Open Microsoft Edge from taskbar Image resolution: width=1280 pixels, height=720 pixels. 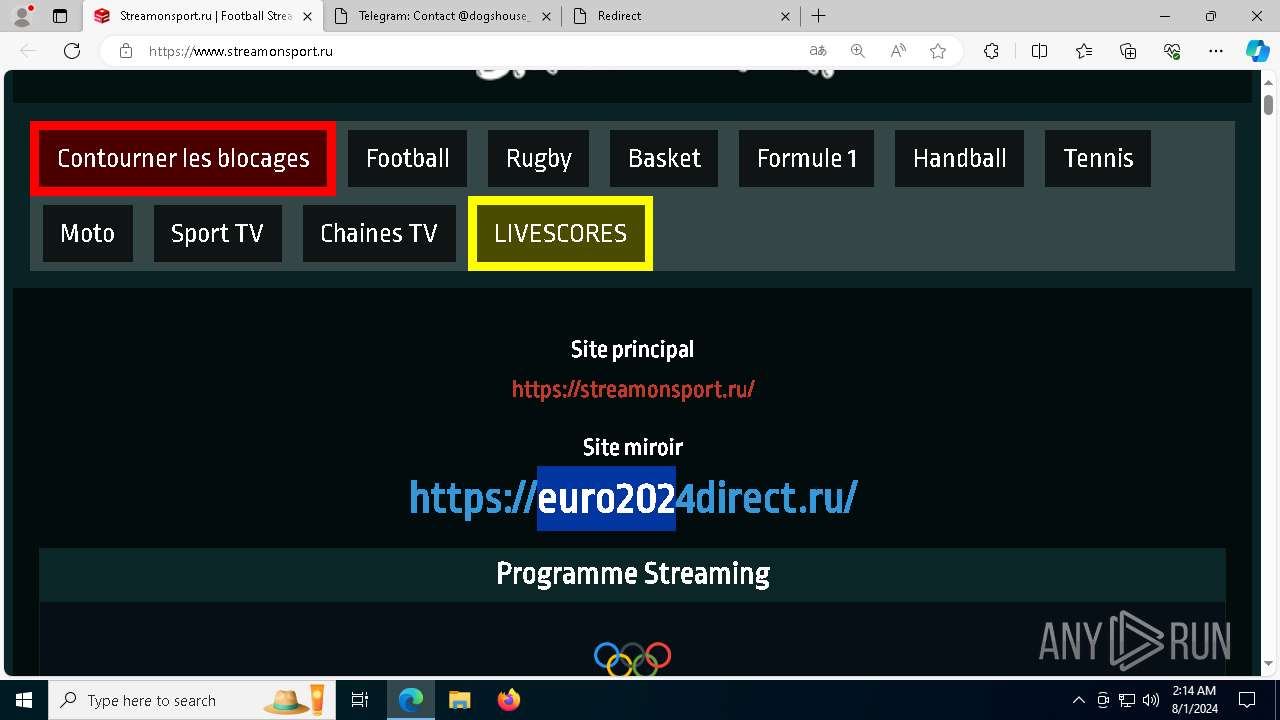pos(411,700)
